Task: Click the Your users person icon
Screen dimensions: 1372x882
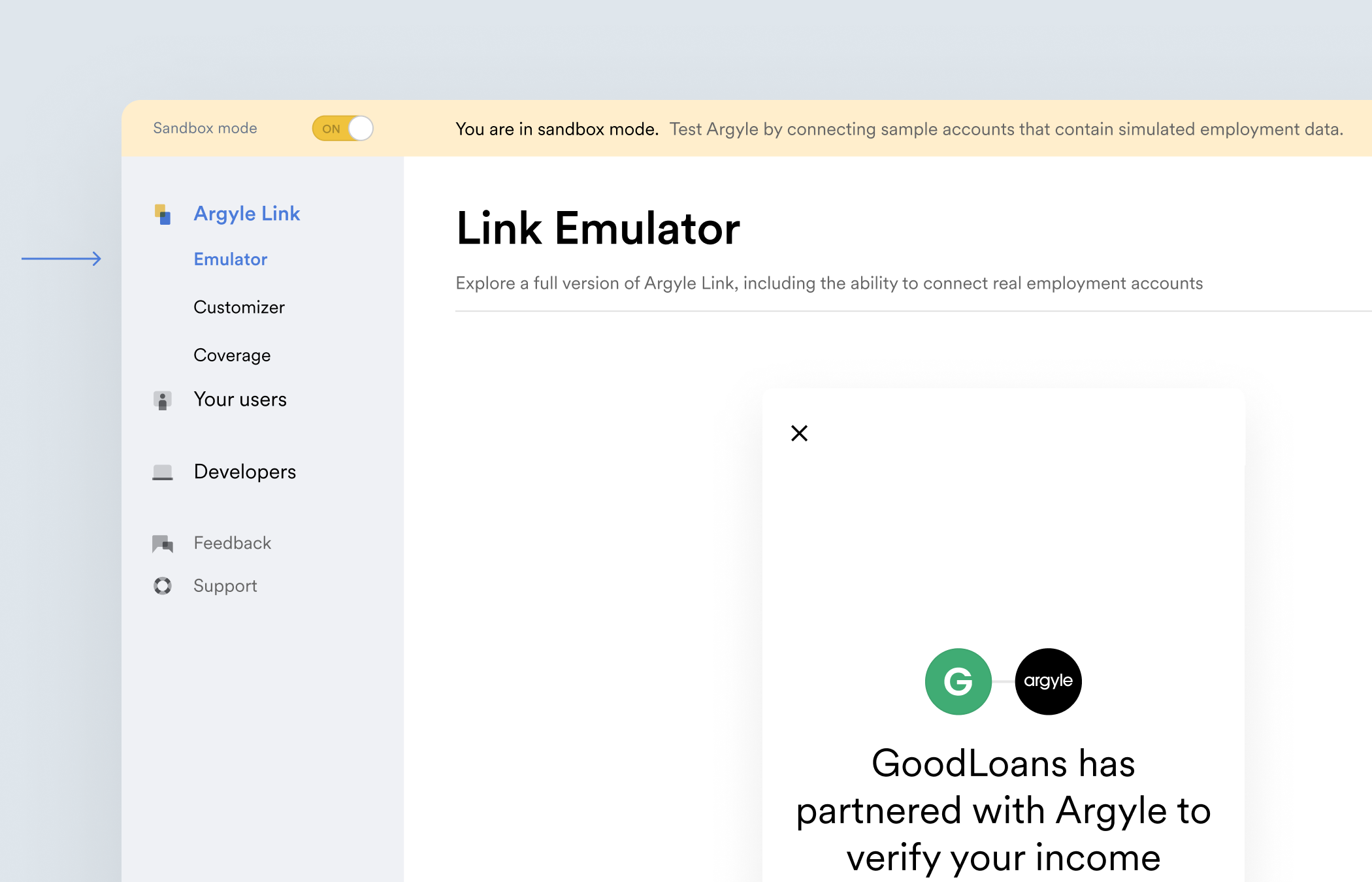Action: (163, 400)
